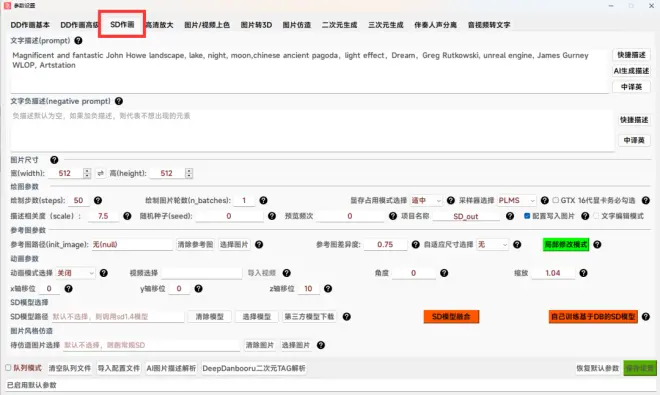
Task: Open 图片/视频上色 tab
Action: [x=207, y=25]
